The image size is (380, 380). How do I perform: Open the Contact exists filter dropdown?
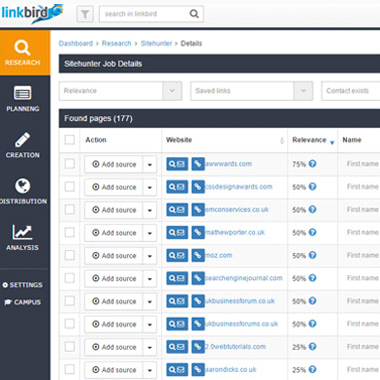tap(351, 91)
